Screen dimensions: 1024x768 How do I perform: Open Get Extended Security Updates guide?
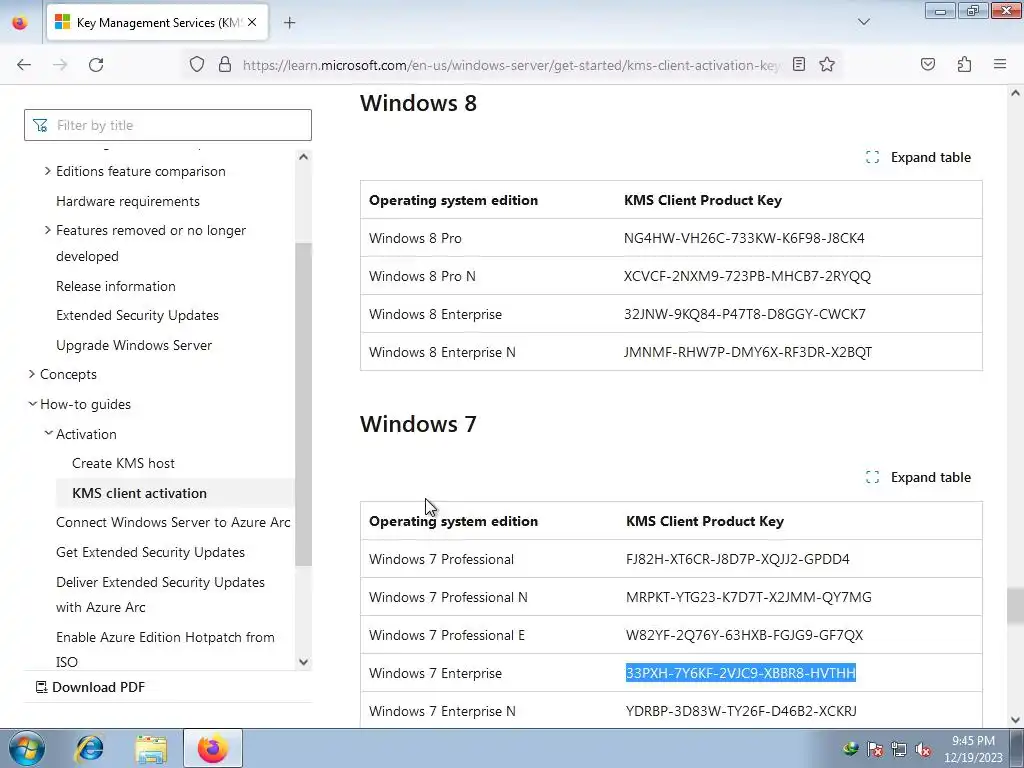[150, 552]
